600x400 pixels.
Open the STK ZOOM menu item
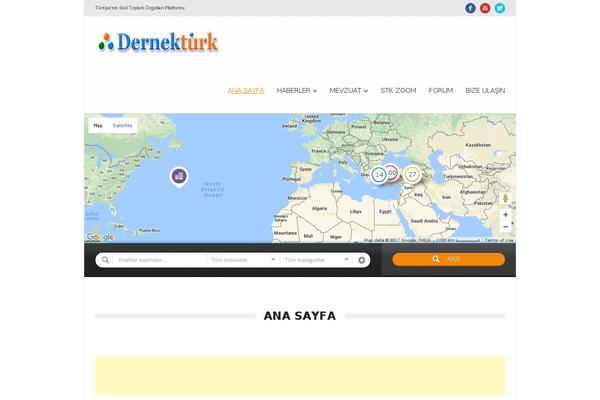[398, 91]
